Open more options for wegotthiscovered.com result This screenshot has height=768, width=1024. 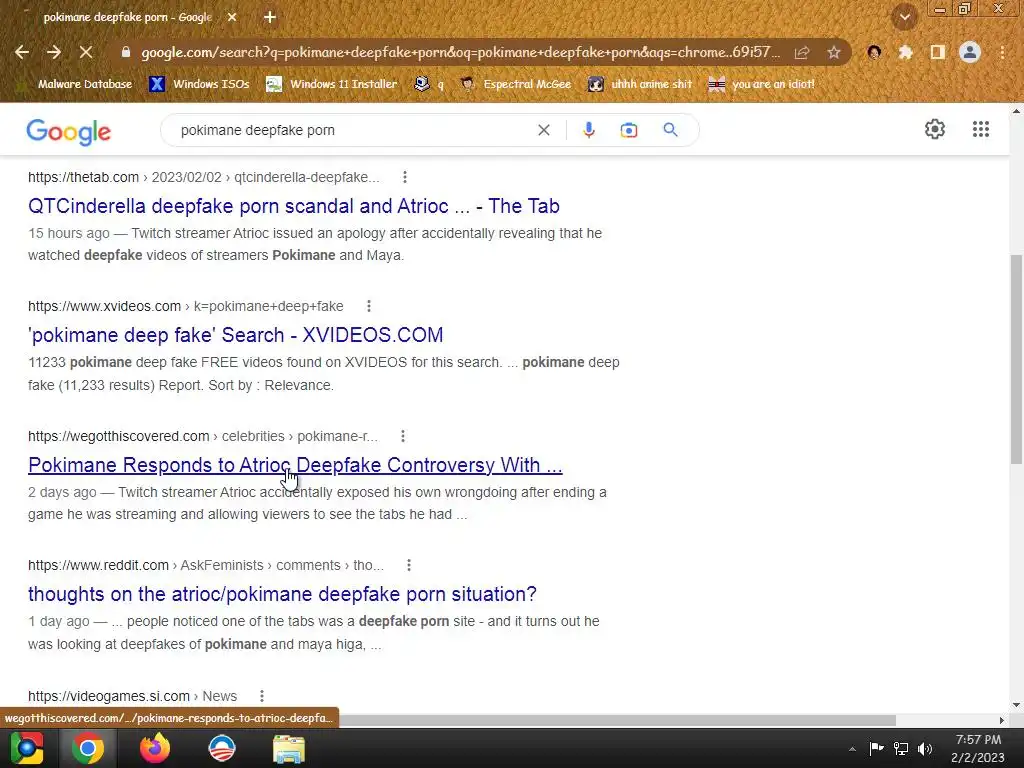(403, 436)
